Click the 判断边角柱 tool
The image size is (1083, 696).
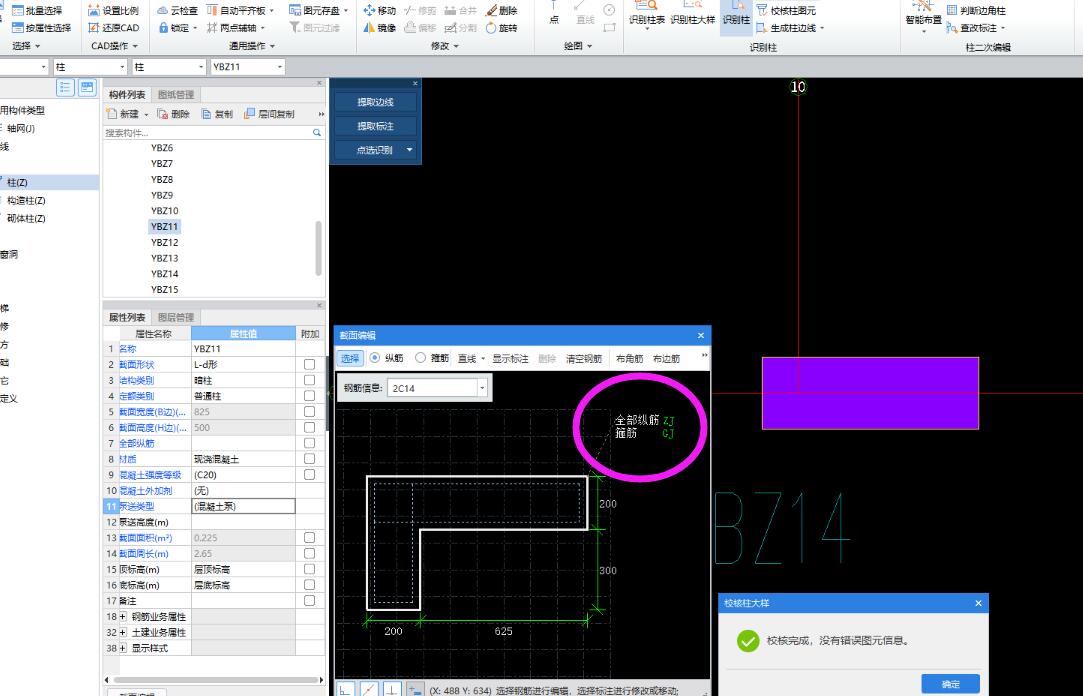pyautogui.click(x=977, y=10)
